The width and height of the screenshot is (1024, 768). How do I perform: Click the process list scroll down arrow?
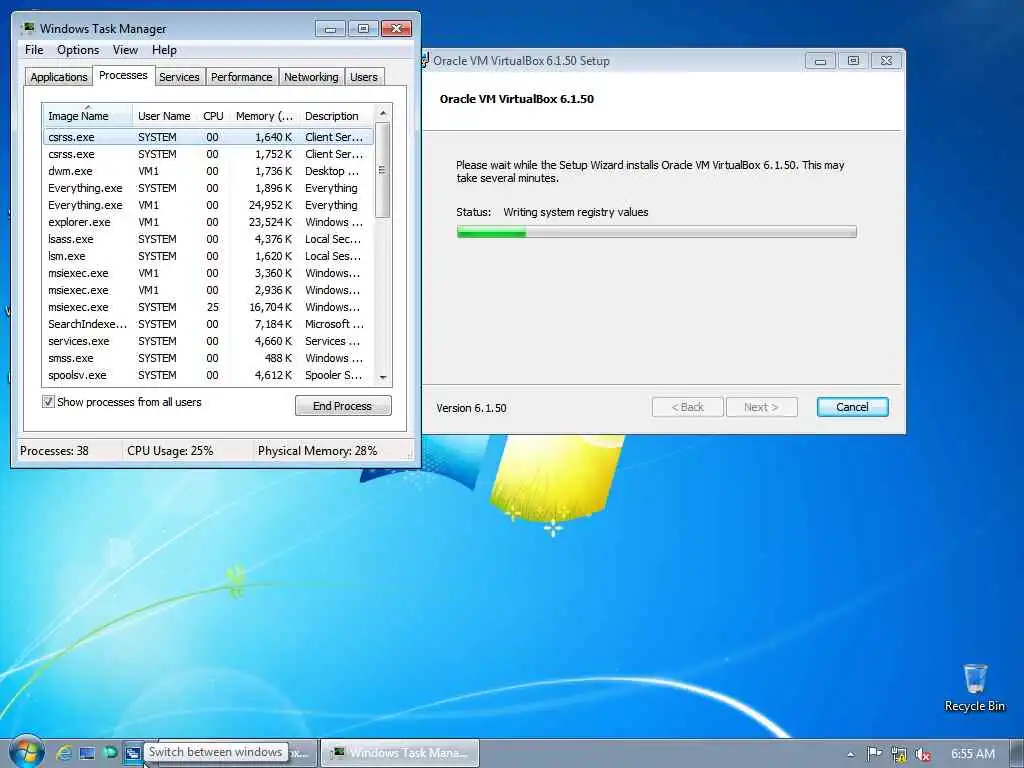383,377
